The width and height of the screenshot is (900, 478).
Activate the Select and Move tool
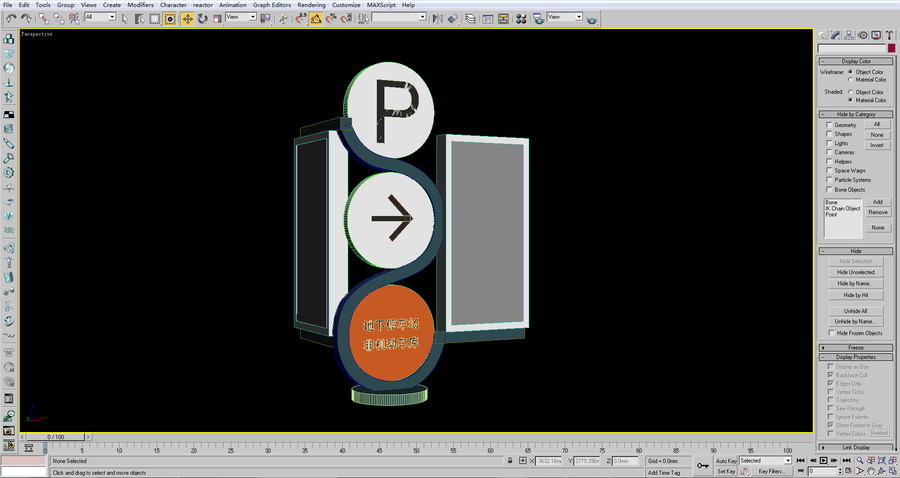[187, 18]
